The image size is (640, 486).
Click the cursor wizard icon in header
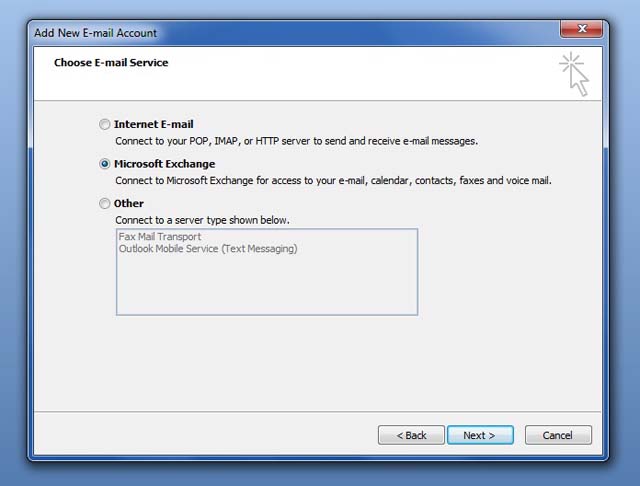[x=574, y=74]
